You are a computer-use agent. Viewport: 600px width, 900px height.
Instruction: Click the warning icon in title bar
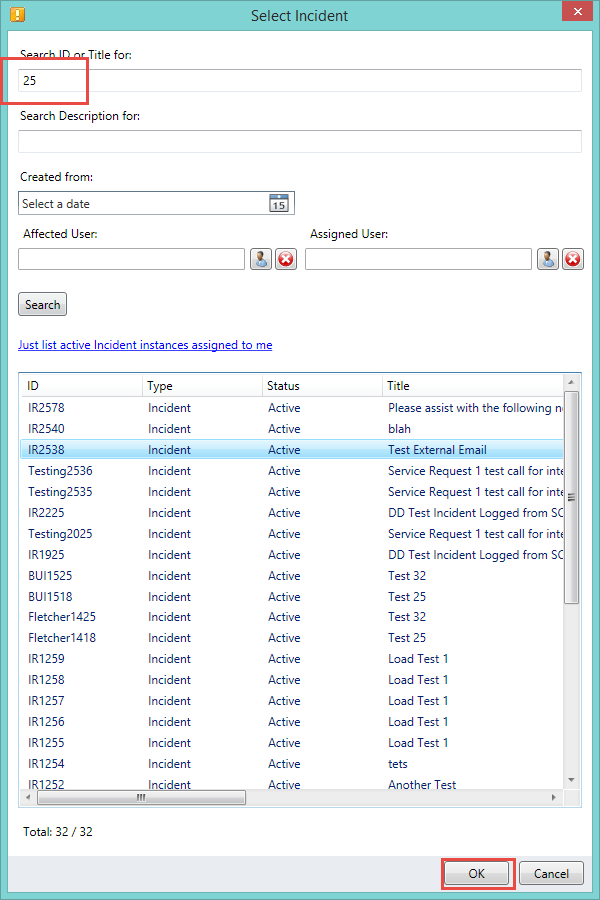[17, 14]
